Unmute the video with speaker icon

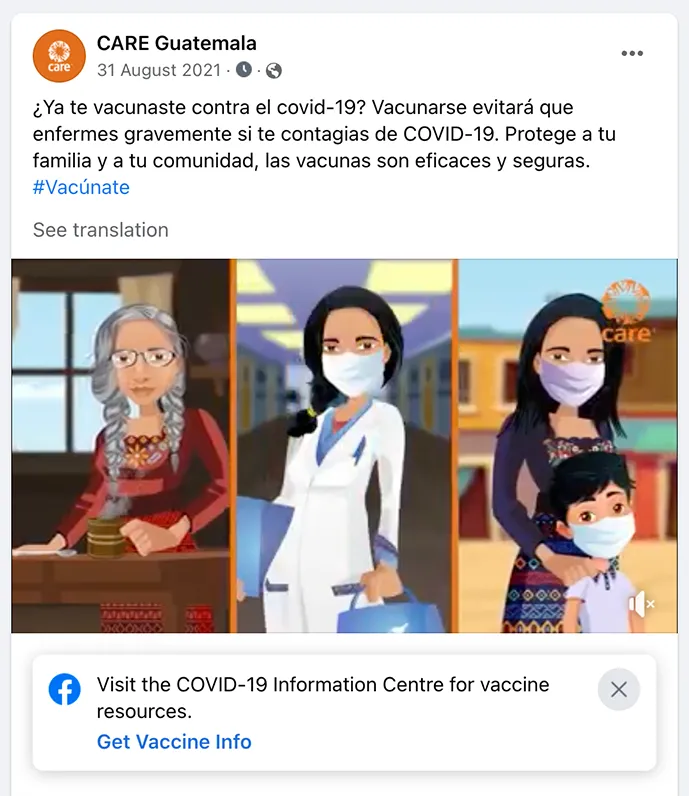tap(641, 604)
